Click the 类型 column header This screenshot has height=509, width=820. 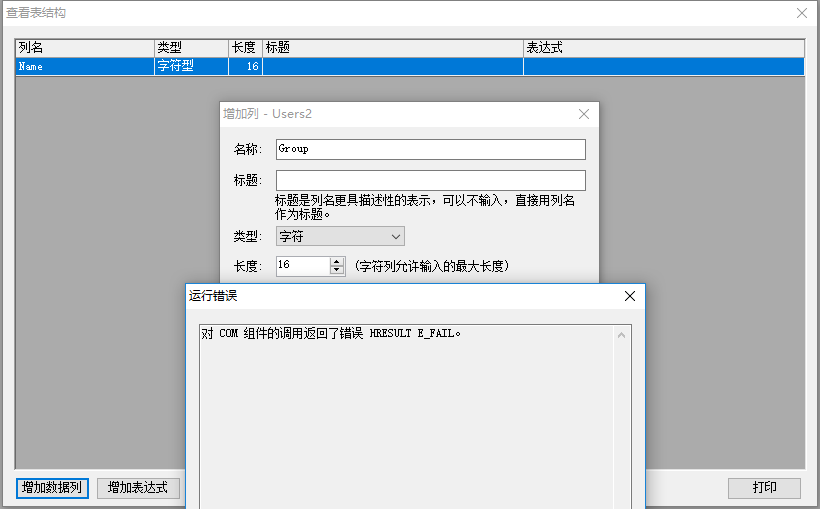pyautogui.click(x=191, y=48)
